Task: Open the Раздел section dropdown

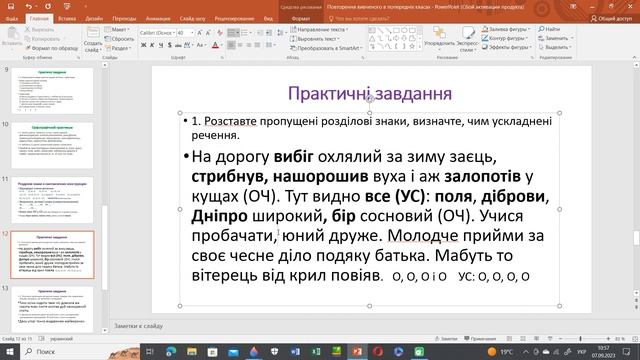Action: tap(118, 48)
